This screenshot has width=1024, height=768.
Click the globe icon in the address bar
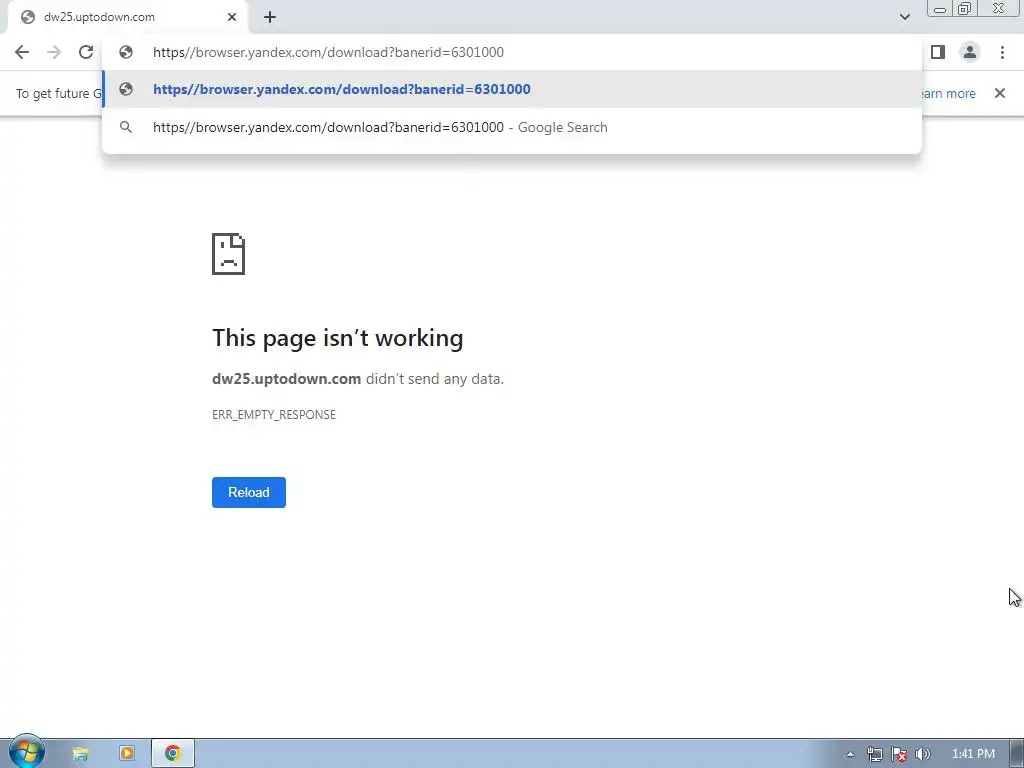click(x=126, y=52)
